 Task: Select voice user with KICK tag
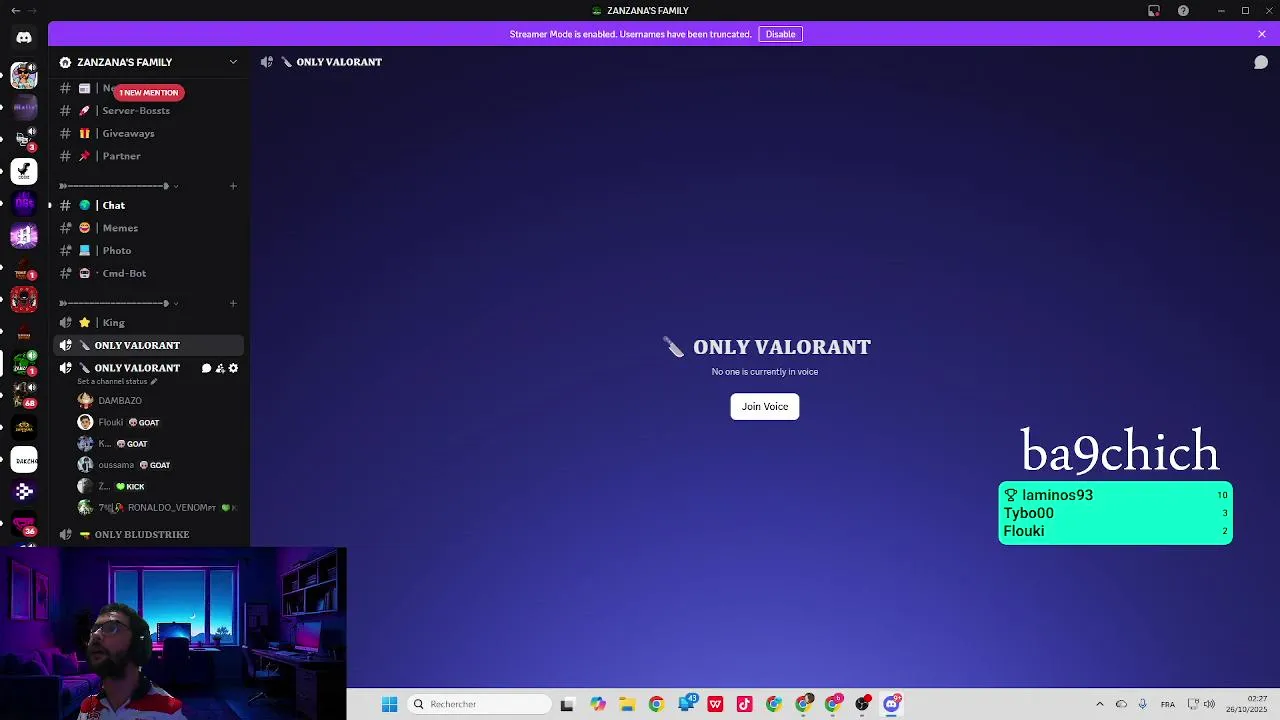click(x=158, y=487)
